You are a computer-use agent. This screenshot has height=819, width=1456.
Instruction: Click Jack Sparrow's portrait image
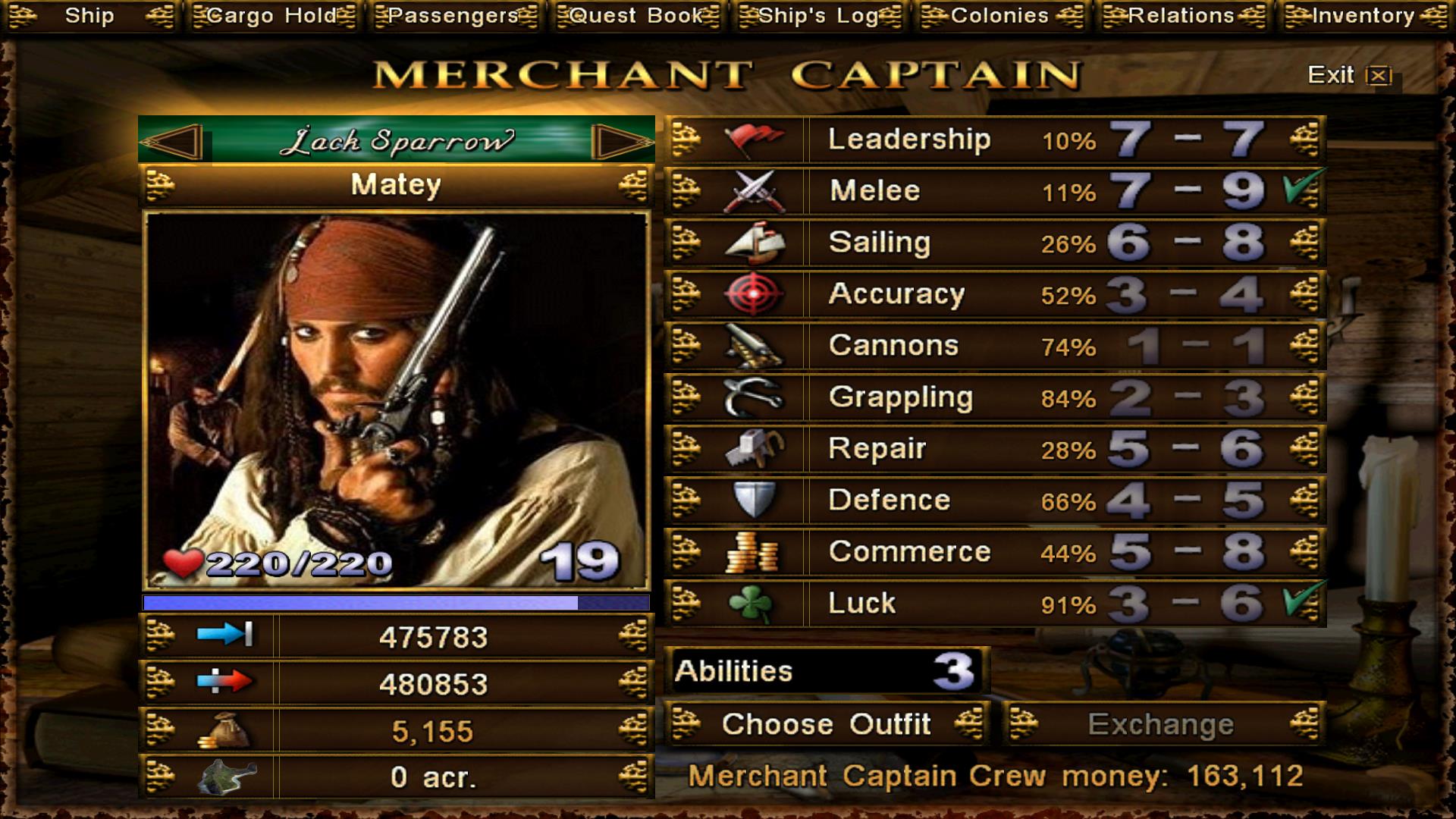[397, 400]
